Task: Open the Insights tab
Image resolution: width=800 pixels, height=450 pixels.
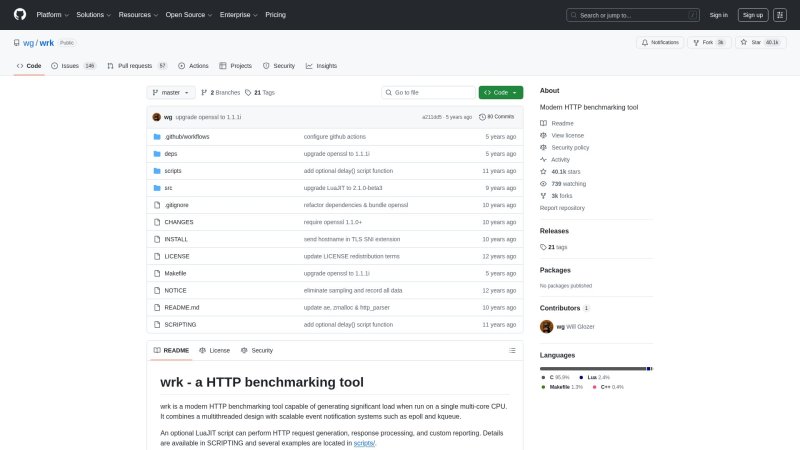Action: click(x=322, y=66)
